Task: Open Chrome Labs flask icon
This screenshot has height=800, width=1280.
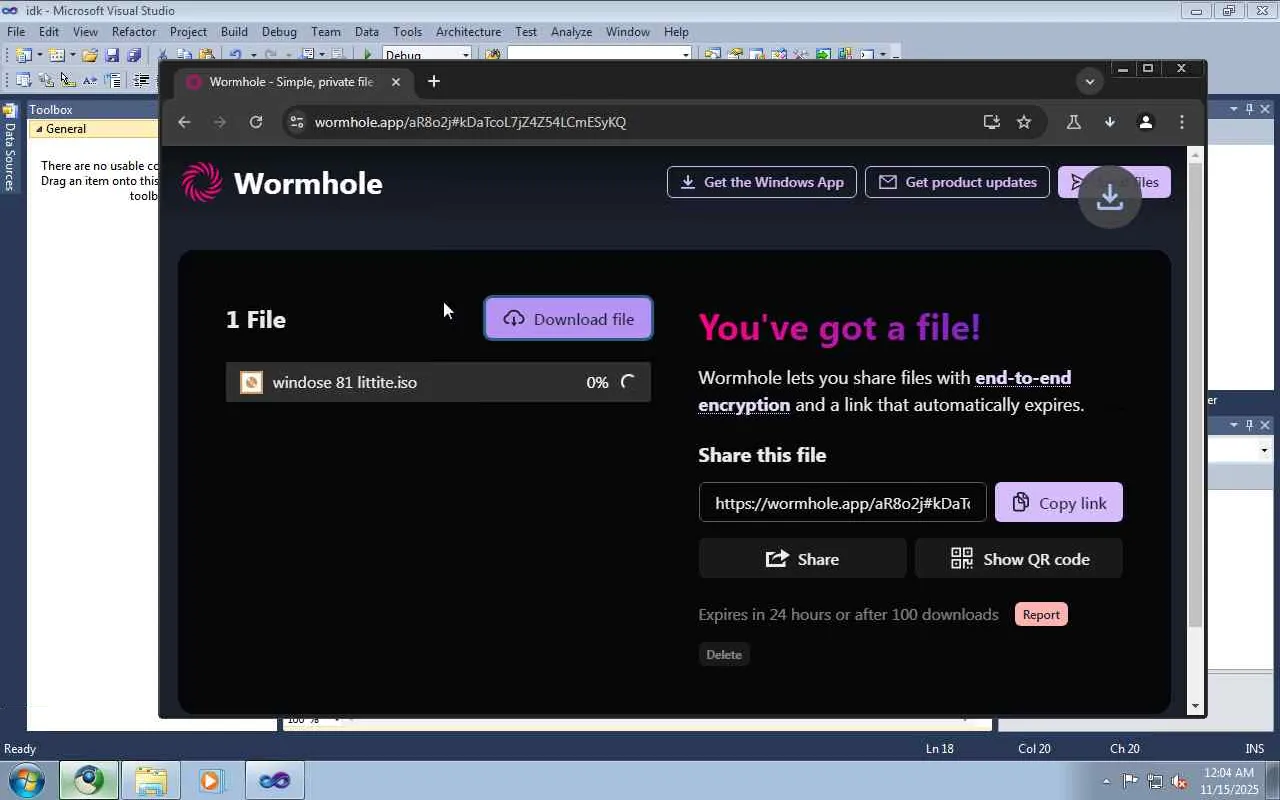Action: point(1074,122)
